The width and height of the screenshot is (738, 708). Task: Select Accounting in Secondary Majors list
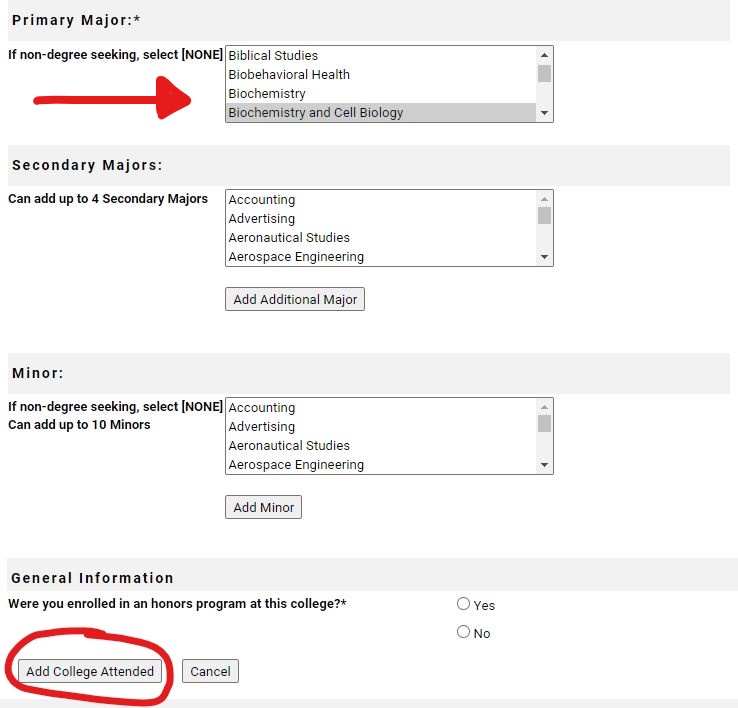coord(262,200)
